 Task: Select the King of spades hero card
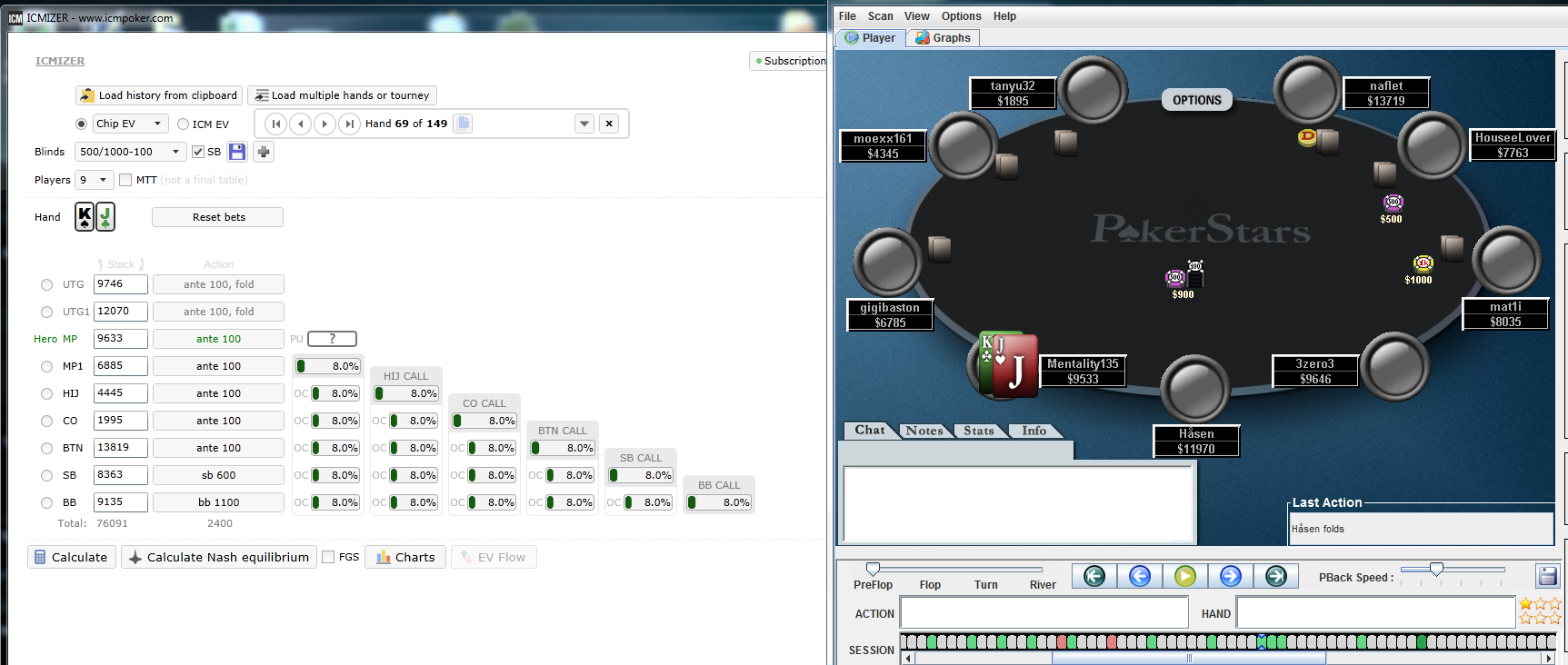click(85, 217)
